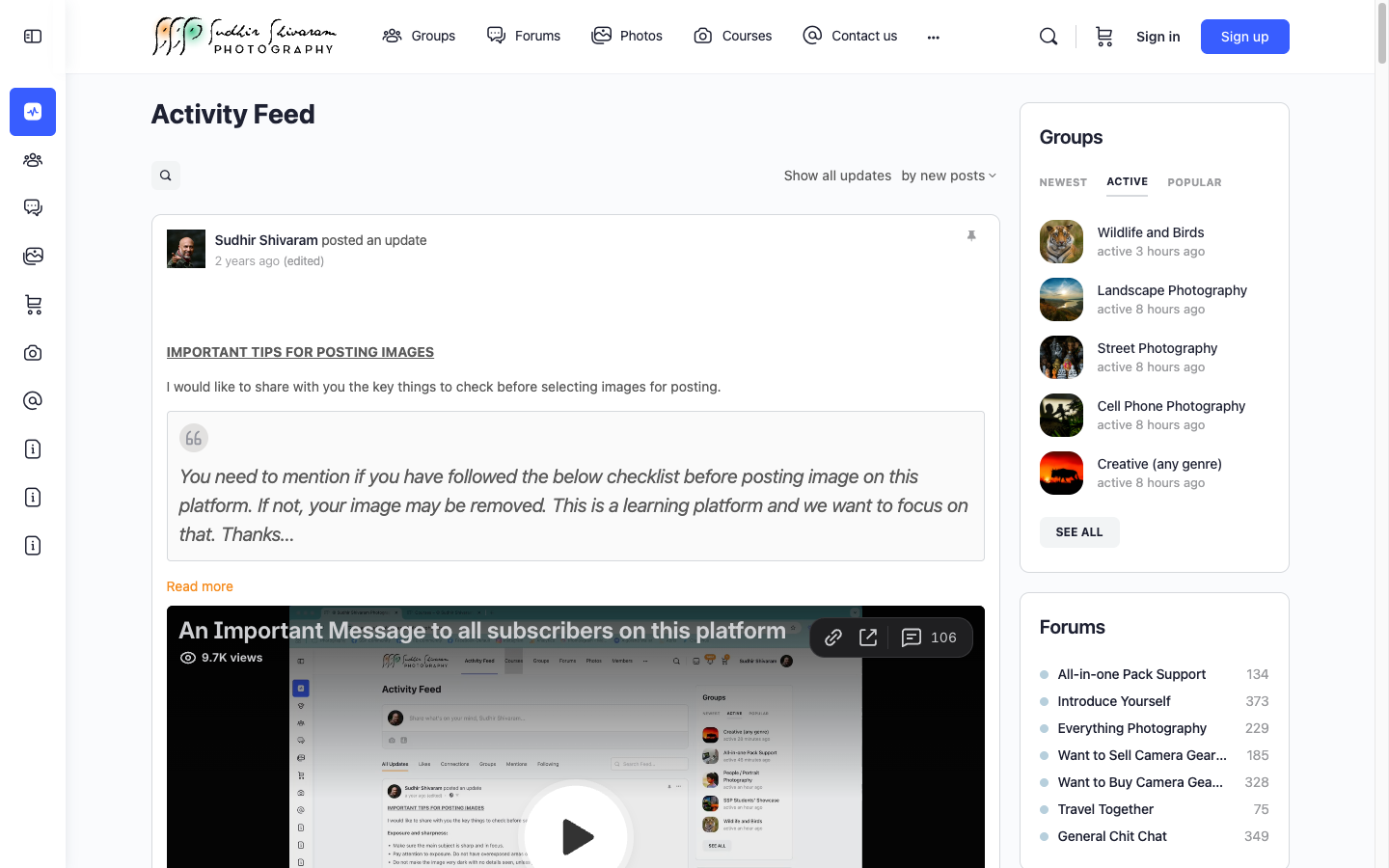Image resolution: width=1389 pixels, height=868 pixels.
Task: Click the Sign up button
Action: tap(1244, 37)
